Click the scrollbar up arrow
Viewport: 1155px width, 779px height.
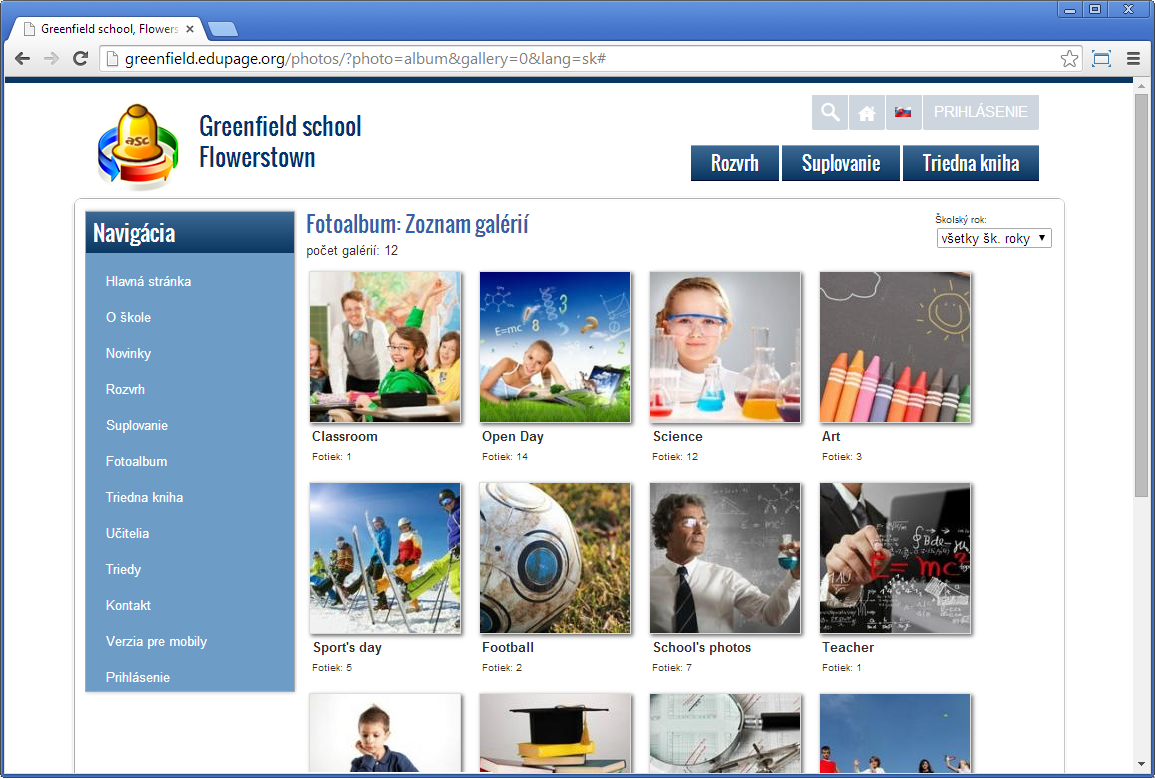coord(1142,85)
